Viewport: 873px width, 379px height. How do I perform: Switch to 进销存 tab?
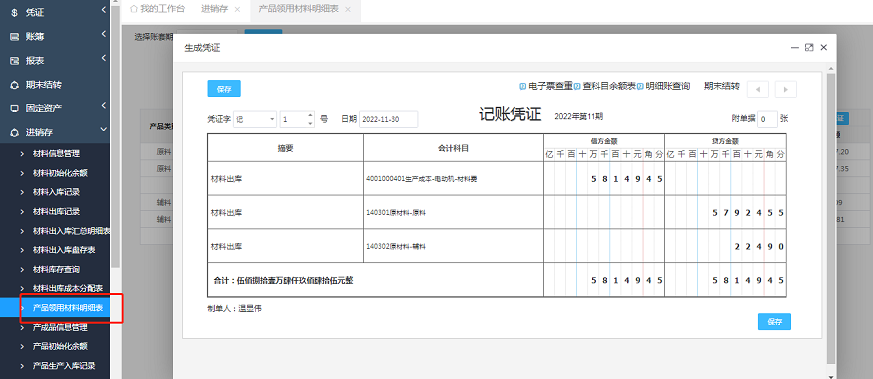[x=214, y=9]
